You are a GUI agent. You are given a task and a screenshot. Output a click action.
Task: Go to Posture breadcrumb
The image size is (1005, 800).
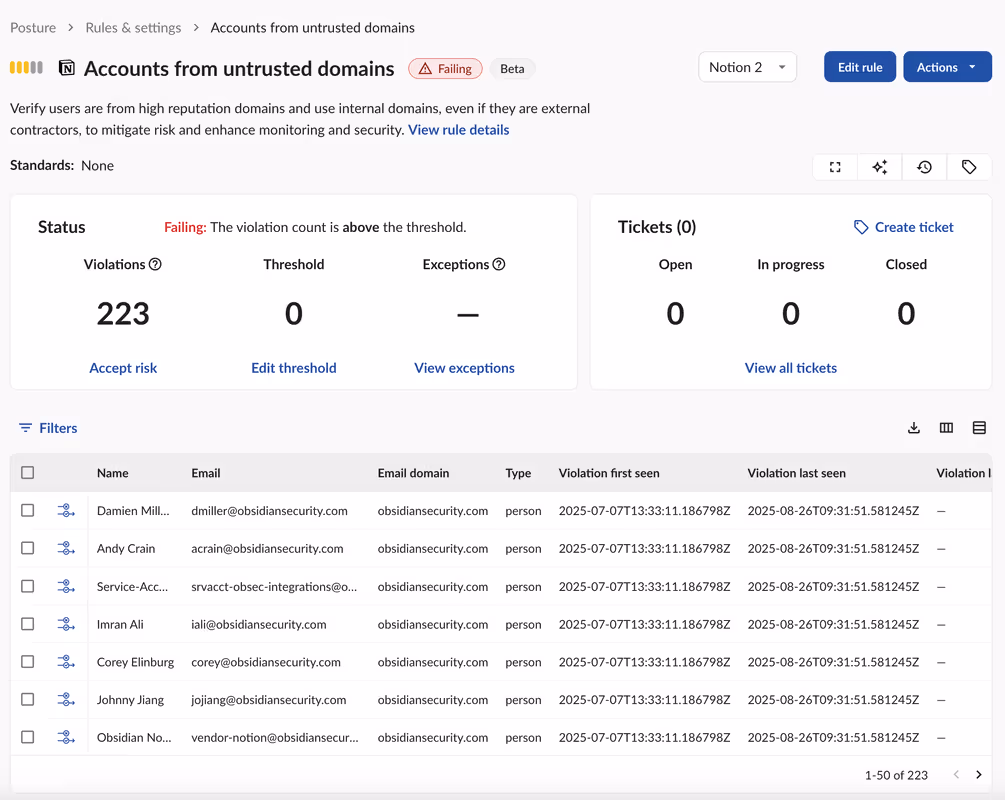(33, 28)
